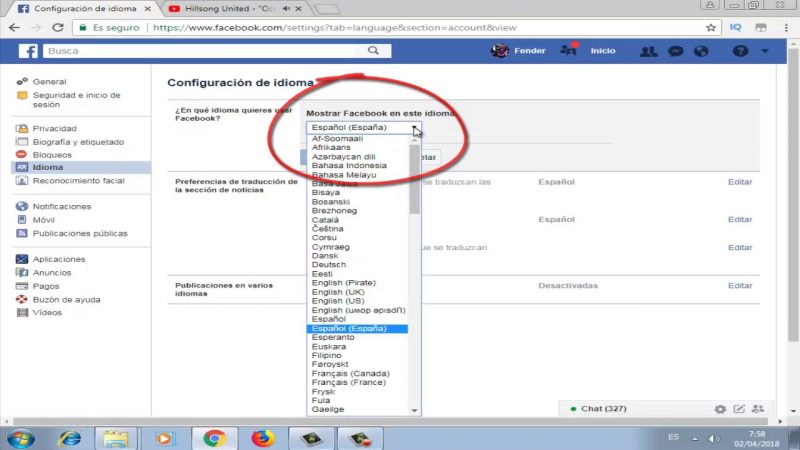Pick Esperanto from the language list

tap(333, 337)
